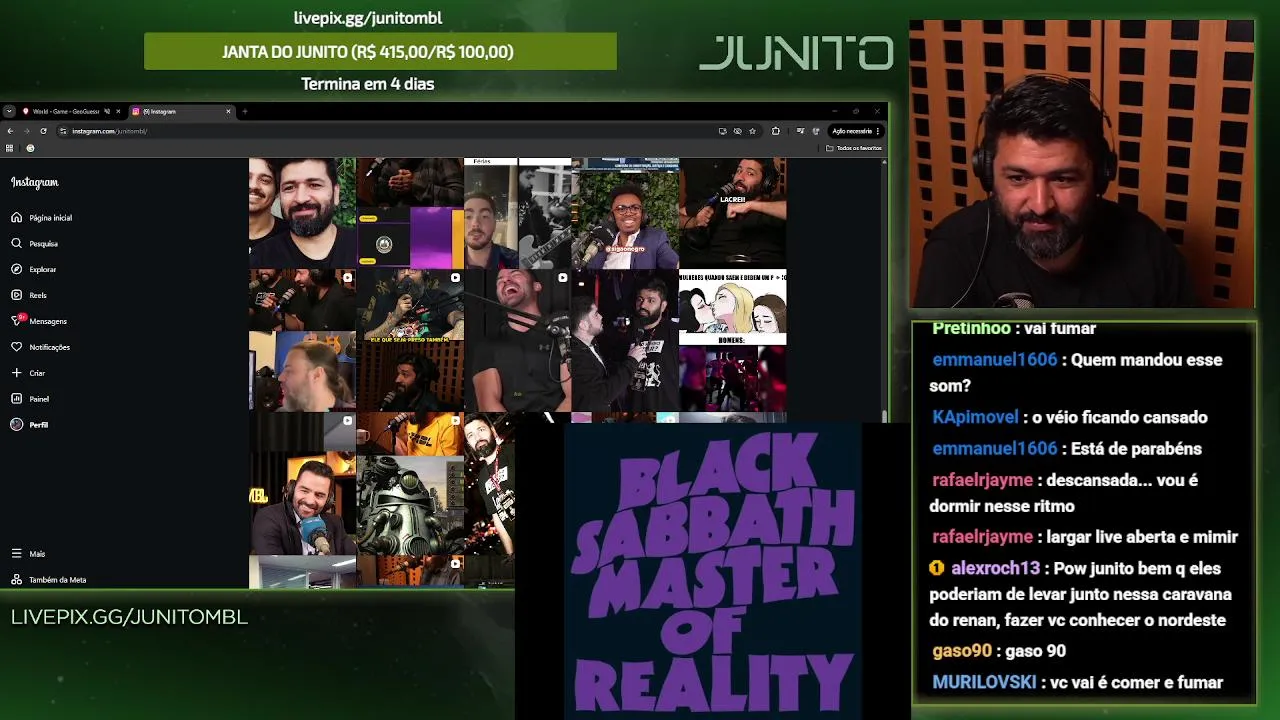This screenshot has width=1280, height=720.
Task: Open the Todos os favoritos folder
Action: point(854,148)
